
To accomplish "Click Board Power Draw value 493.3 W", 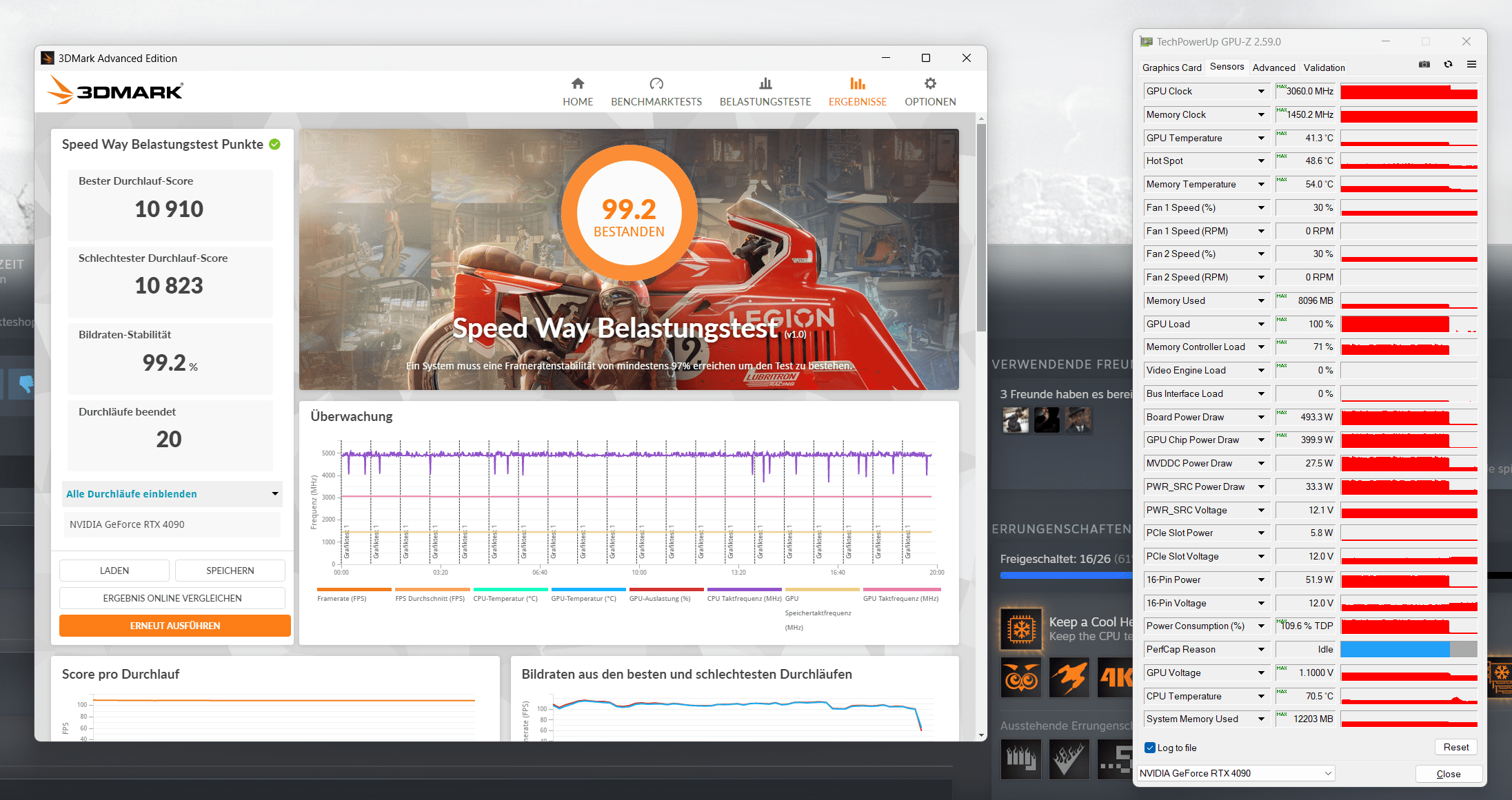I will point(1305,417).
